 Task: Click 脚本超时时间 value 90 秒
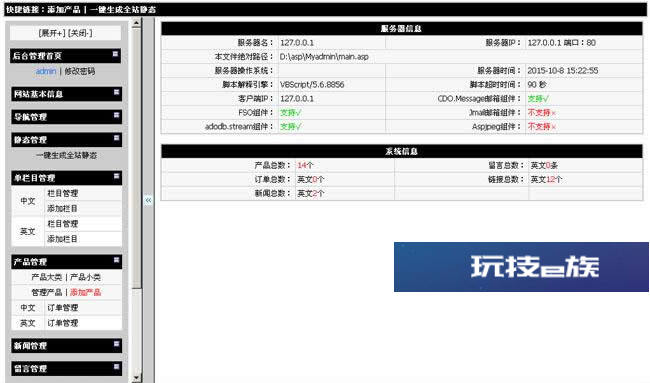[537, 85]
